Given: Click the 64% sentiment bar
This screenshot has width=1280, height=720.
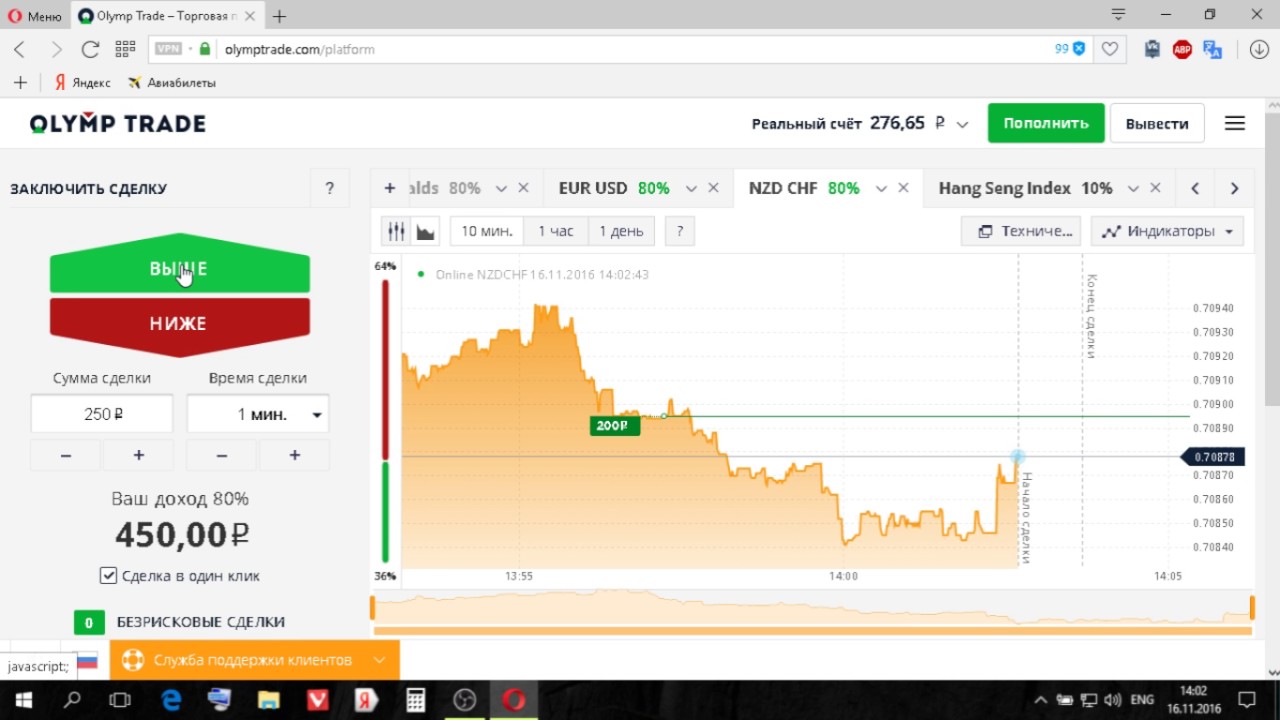Looking at the screenshot, I should click(385, 369).
